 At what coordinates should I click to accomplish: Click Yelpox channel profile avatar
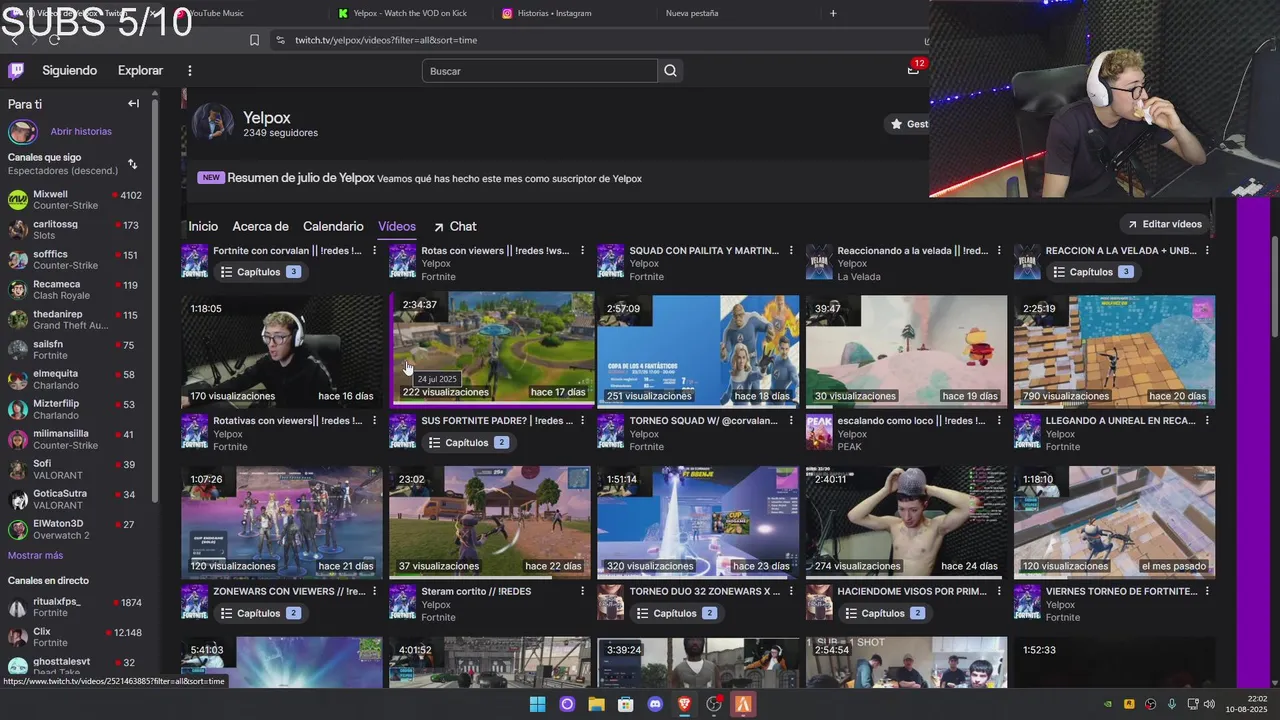tap(213, 122)
